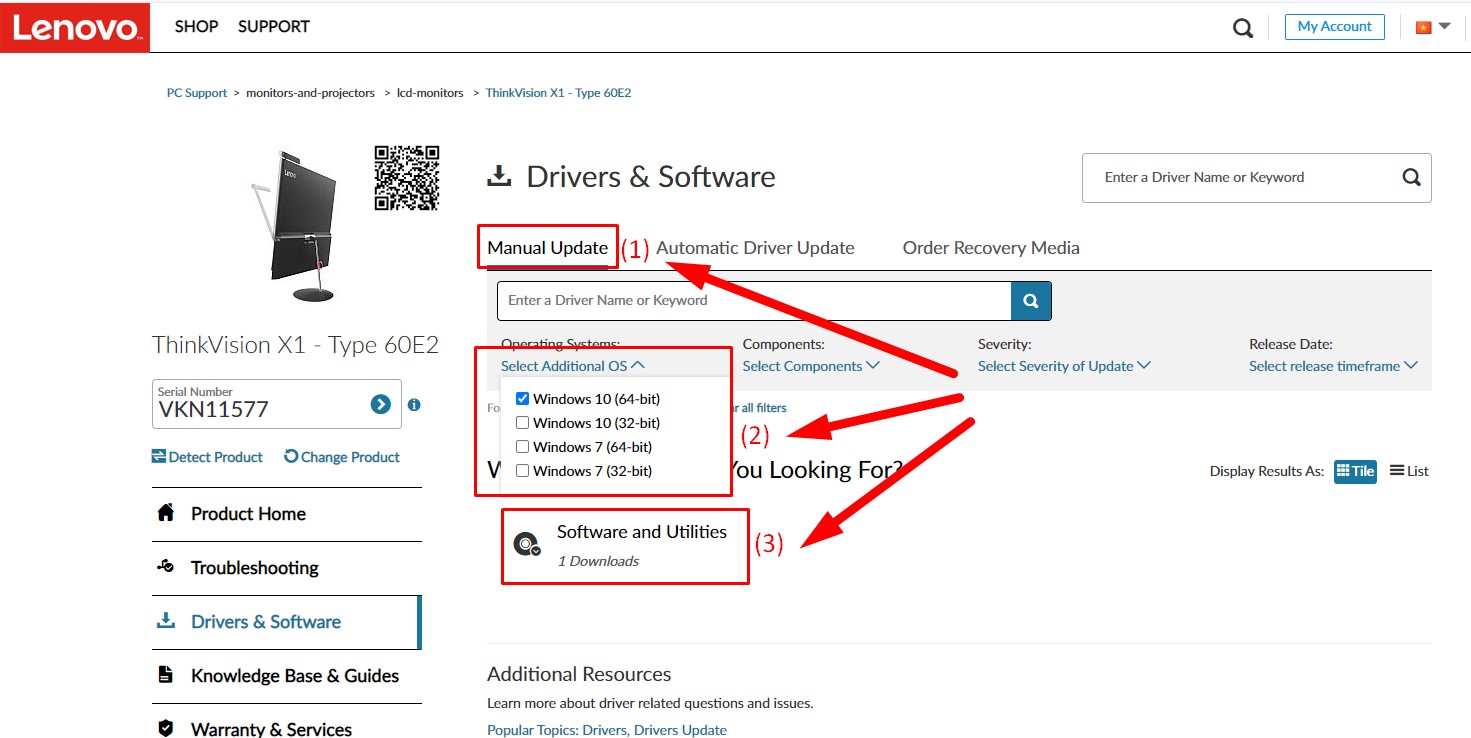The width and height of the screenshot is (1471, 738).
Task: Switch to Order Recovery Media tab
Action: click(x=990, y=248)
